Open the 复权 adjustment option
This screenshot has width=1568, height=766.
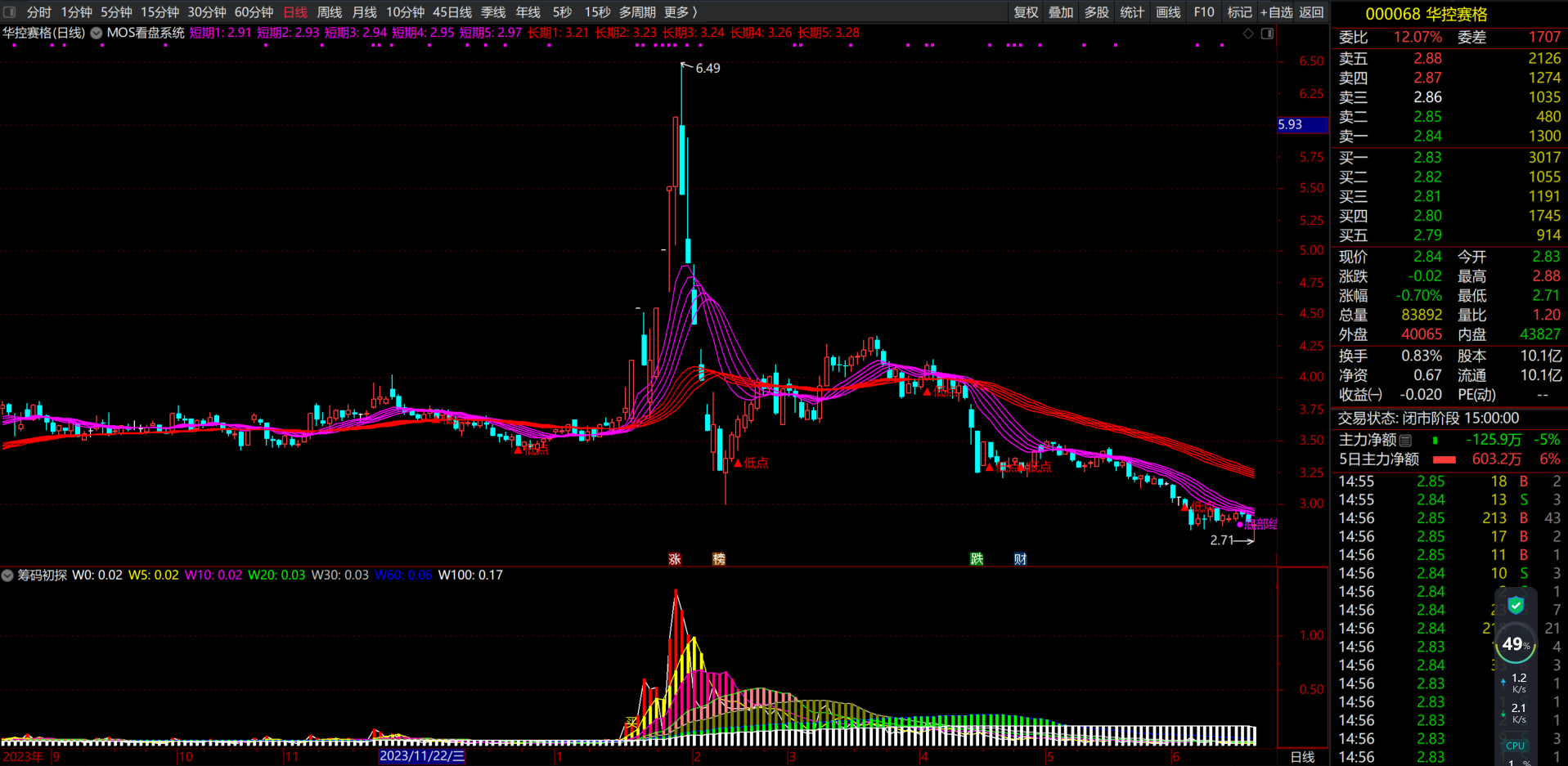tap(1026, 12)
